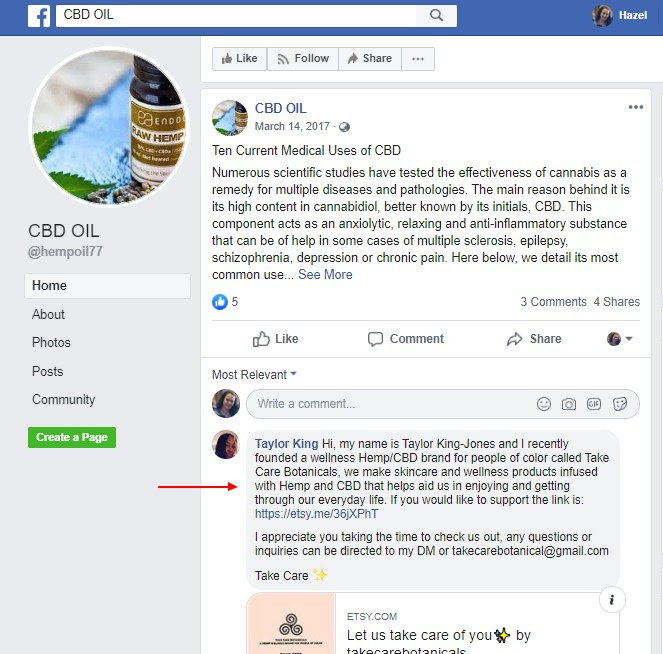Click the Facebook logo icon
The image size is (663, 654).
[x=39, y=16]
